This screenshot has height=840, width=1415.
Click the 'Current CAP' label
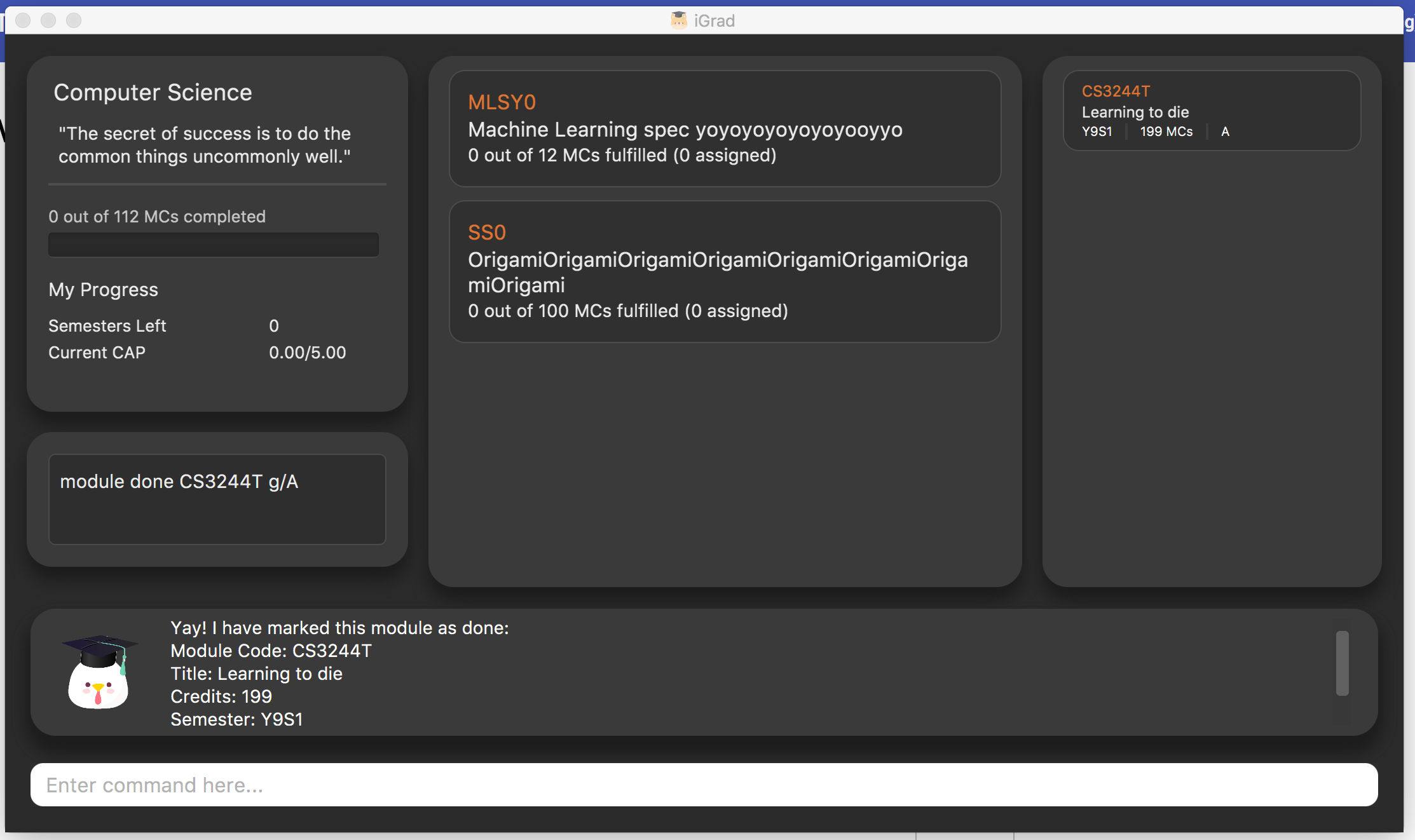click(97, 353)
